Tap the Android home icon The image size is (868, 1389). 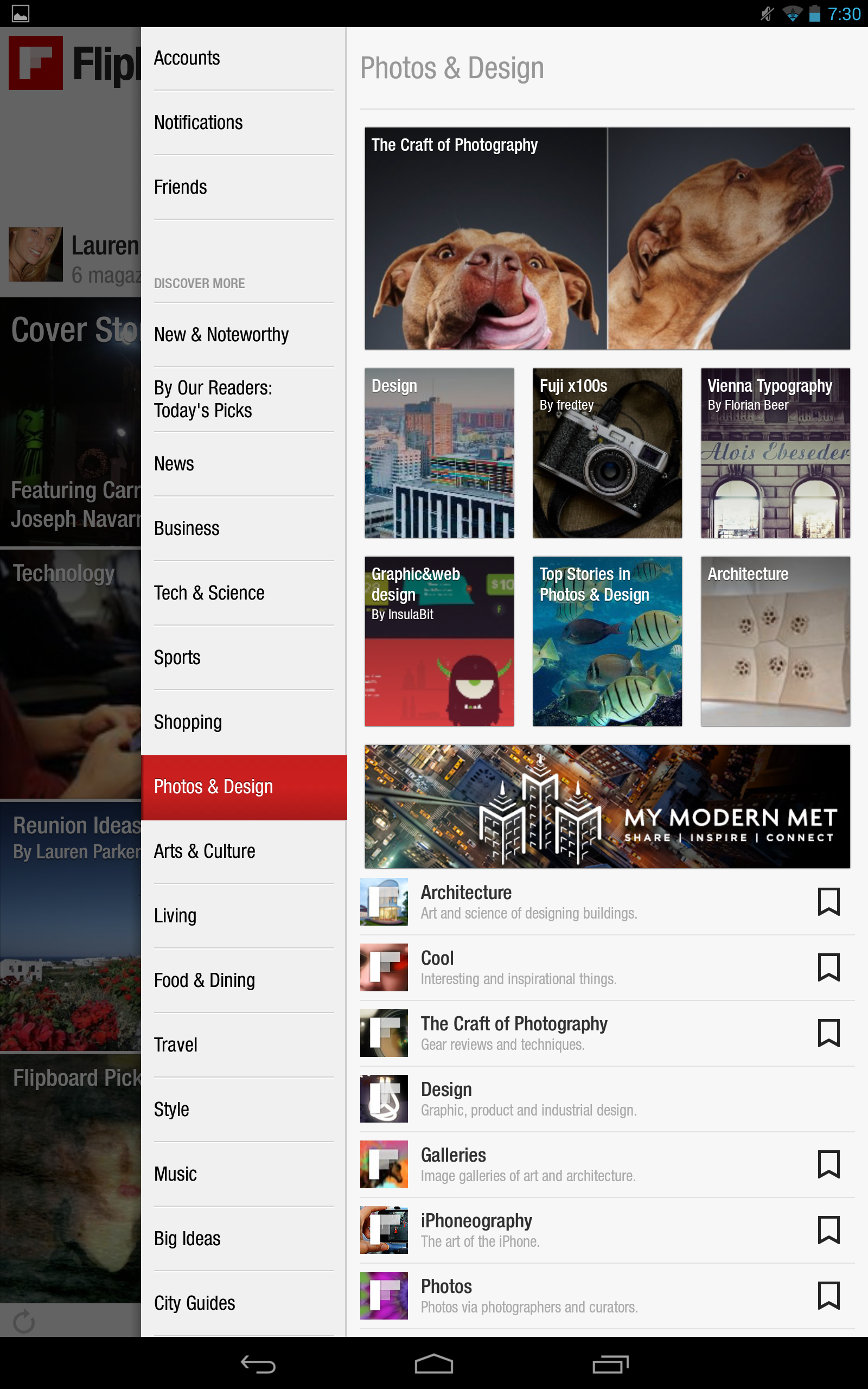[434, 1363]
